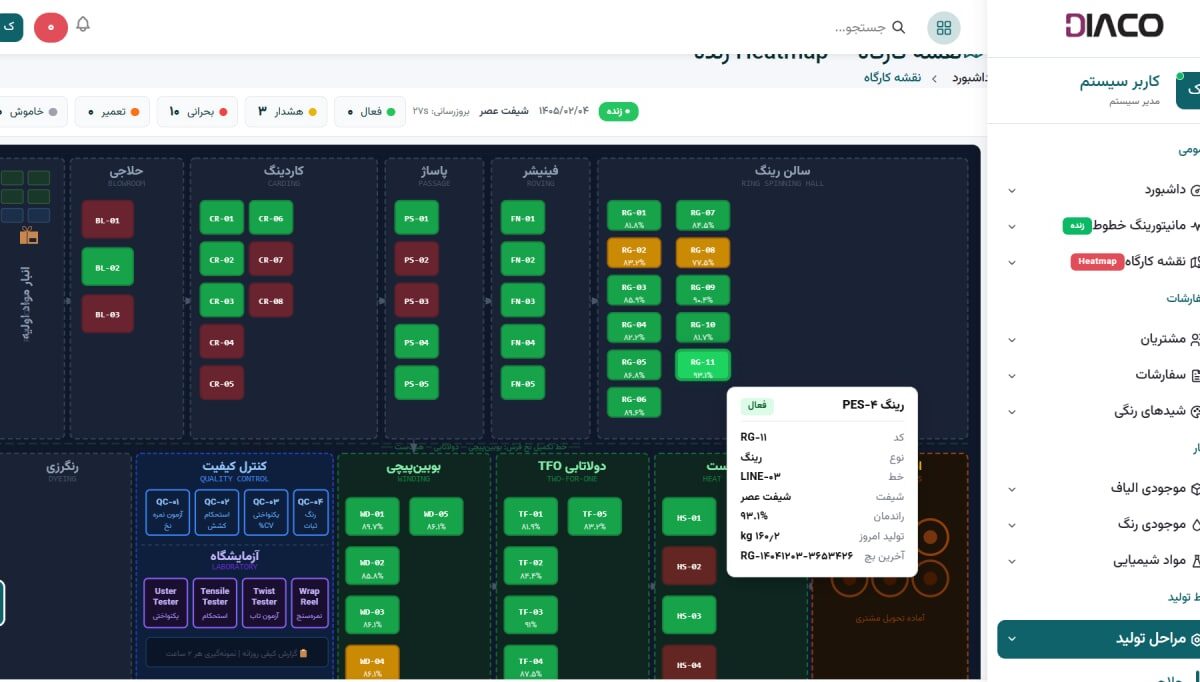Viewport: 1200px width, 682px height.
Task: Select blowroom machine BL-02
Action: 107,267
